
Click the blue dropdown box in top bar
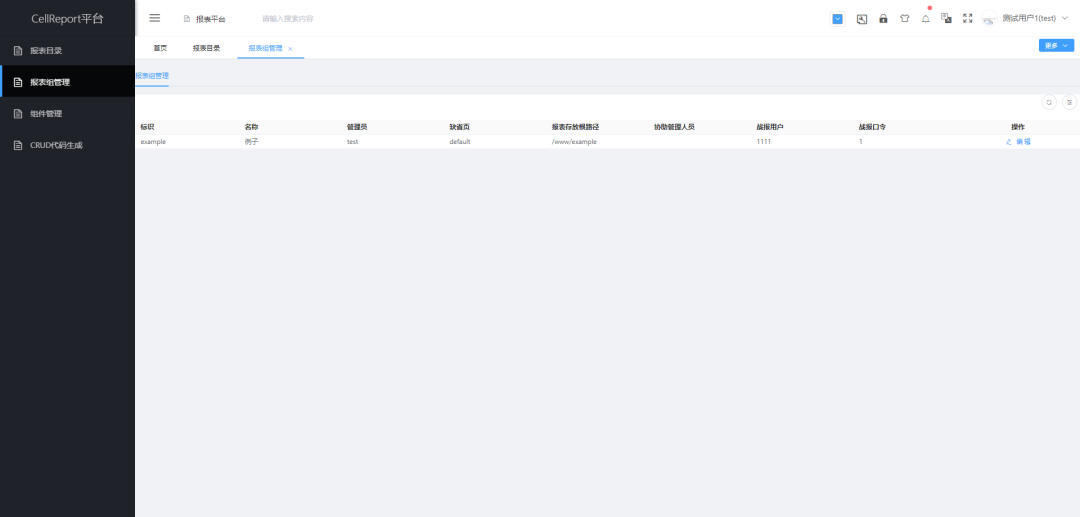point(838,19)
